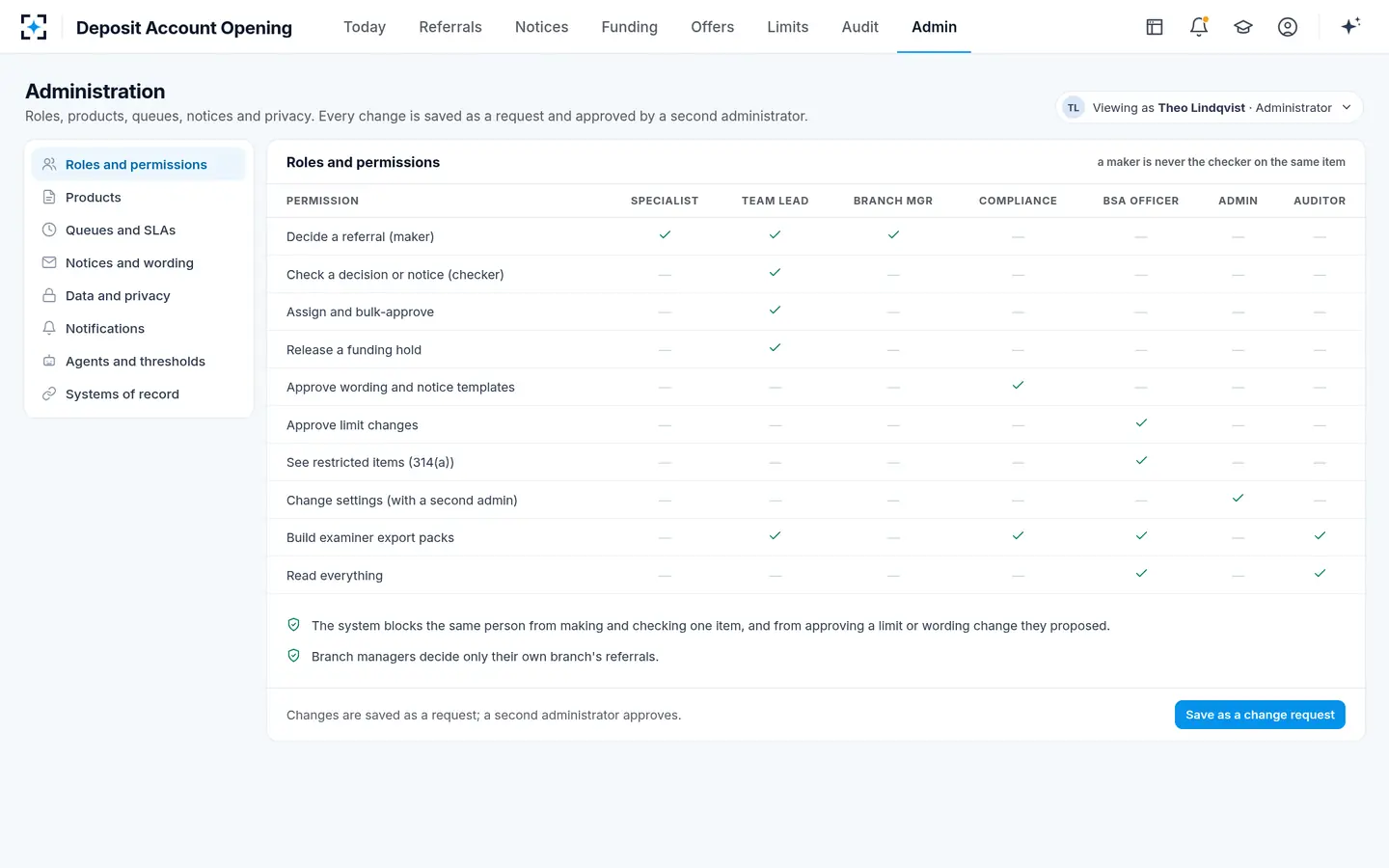
Task: Open the layout panel icon in header
Action: point(1155,27)
